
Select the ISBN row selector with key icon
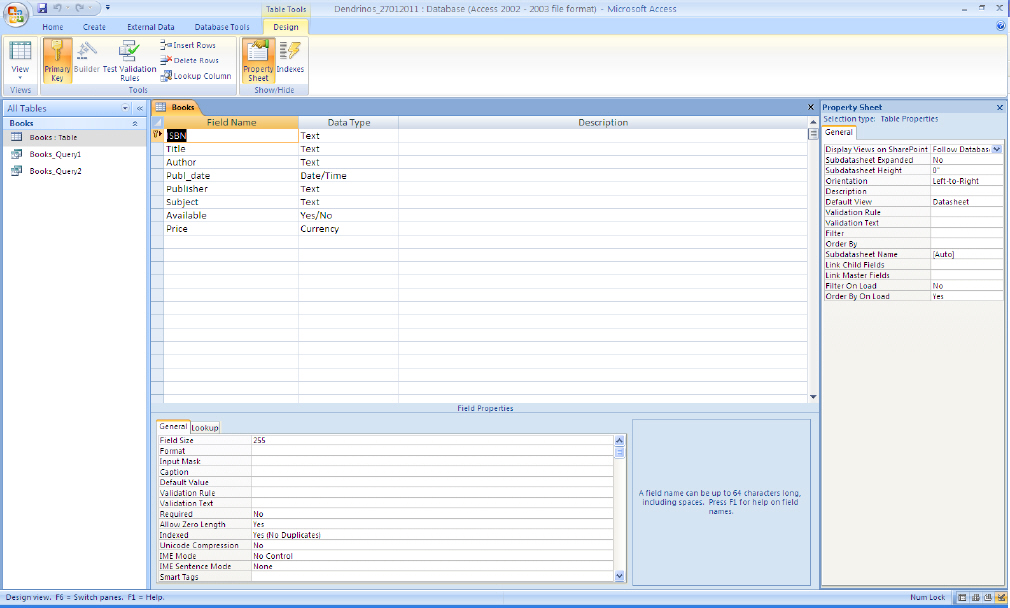[x=157, y=135]
